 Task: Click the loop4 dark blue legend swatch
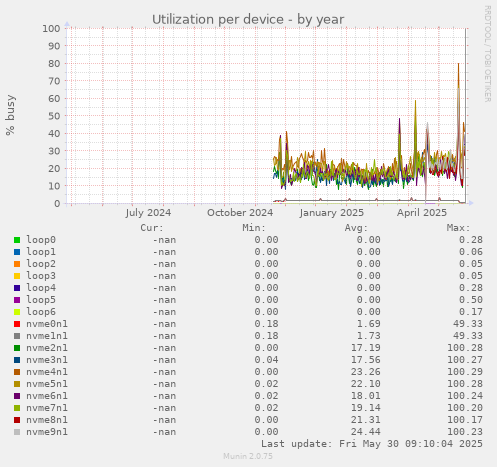17,288
